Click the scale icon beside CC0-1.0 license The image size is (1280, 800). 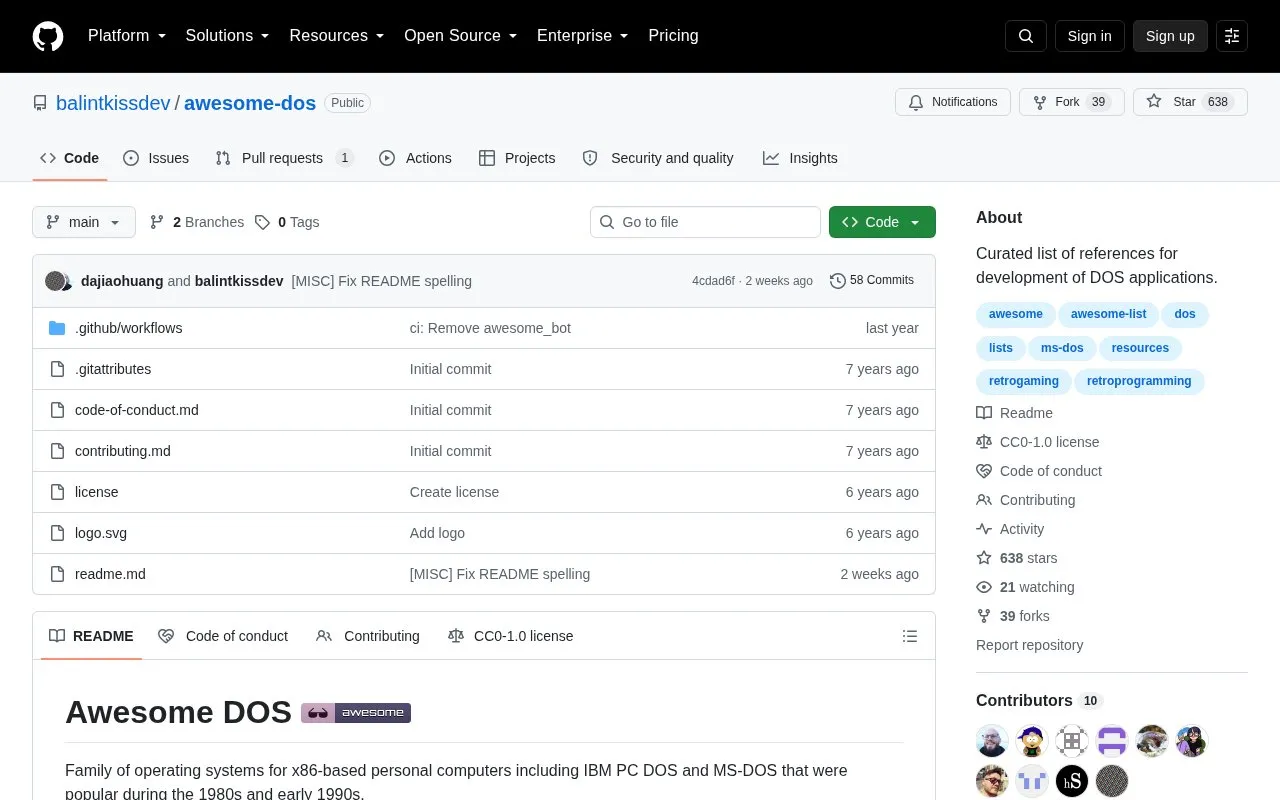coord(984,442)
